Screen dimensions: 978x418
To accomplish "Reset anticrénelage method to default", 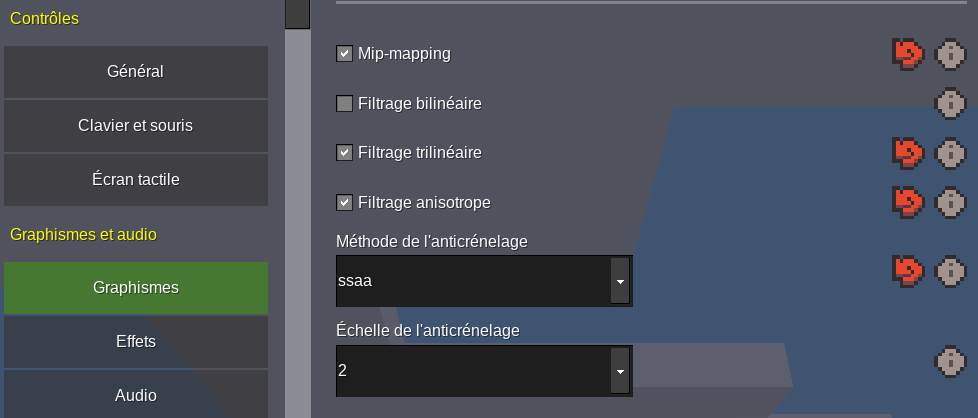I will click(x=908, y=270).
